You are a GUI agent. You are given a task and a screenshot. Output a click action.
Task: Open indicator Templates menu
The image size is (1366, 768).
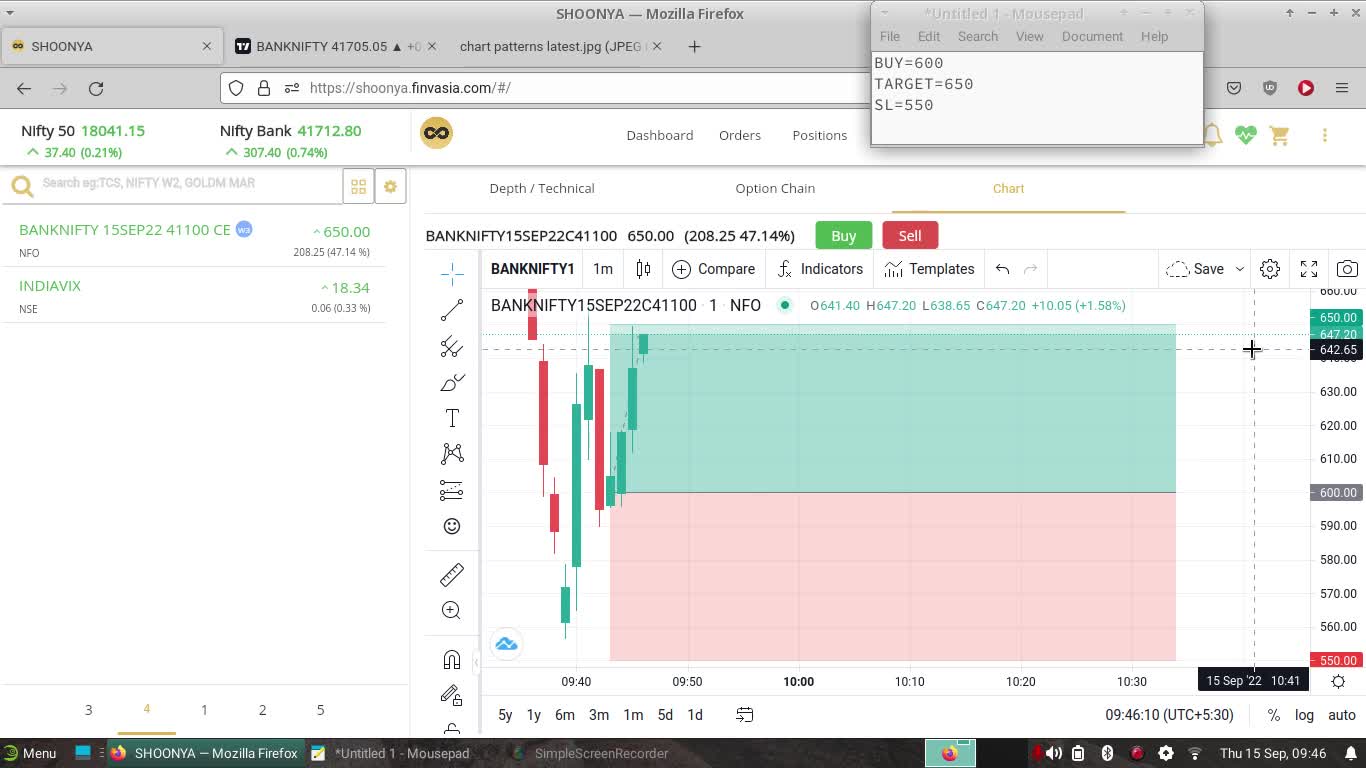929,269
